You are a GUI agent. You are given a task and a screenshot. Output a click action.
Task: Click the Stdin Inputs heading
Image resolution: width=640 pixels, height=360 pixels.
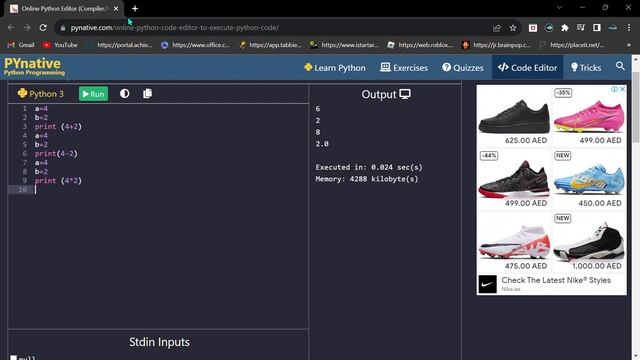[159, 342]
